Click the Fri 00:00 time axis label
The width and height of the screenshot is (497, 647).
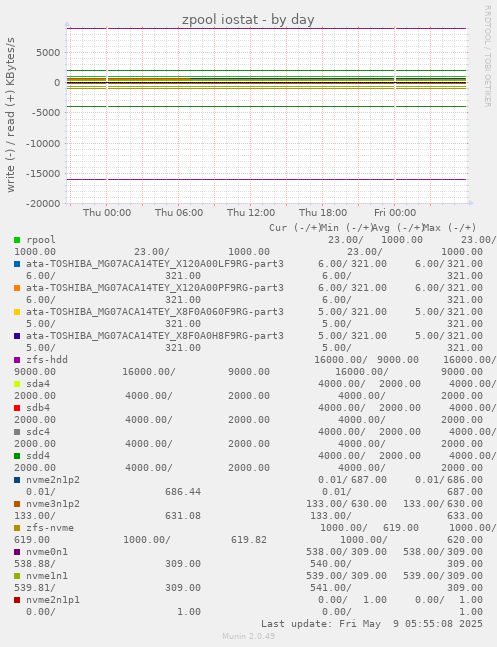[x=395, y=213]
